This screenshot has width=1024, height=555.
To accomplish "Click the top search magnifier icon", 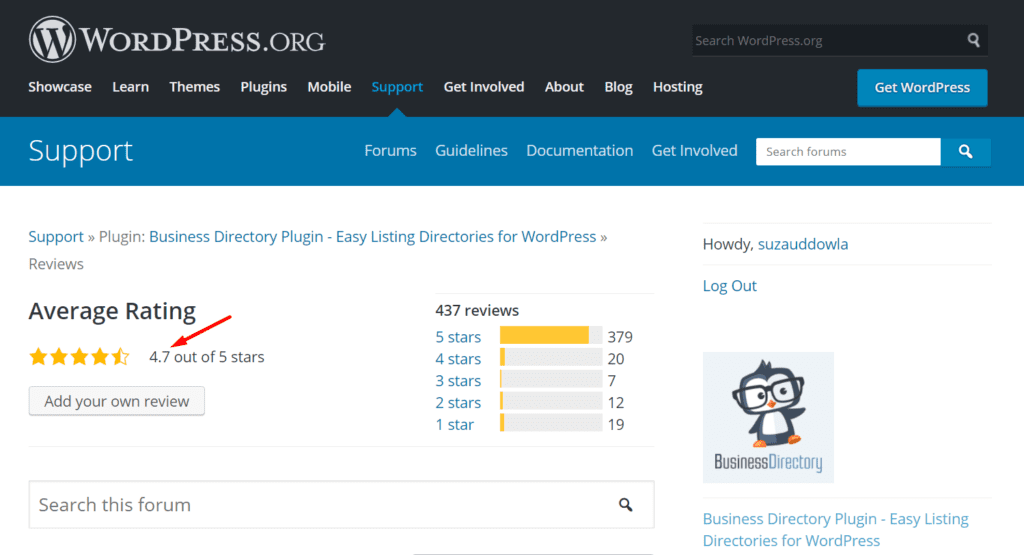I will 973,41.
